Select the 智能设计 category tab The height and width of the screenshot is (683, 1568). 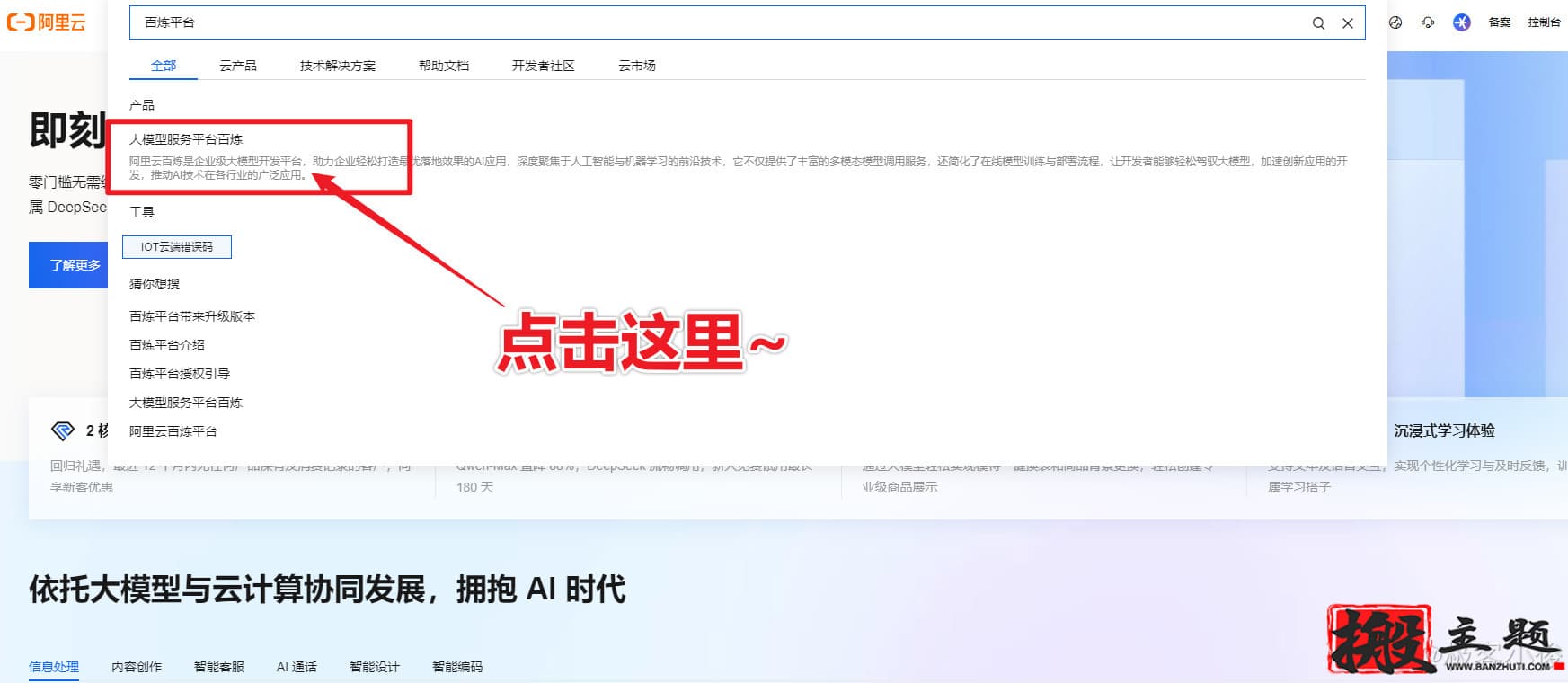(375, 667)
